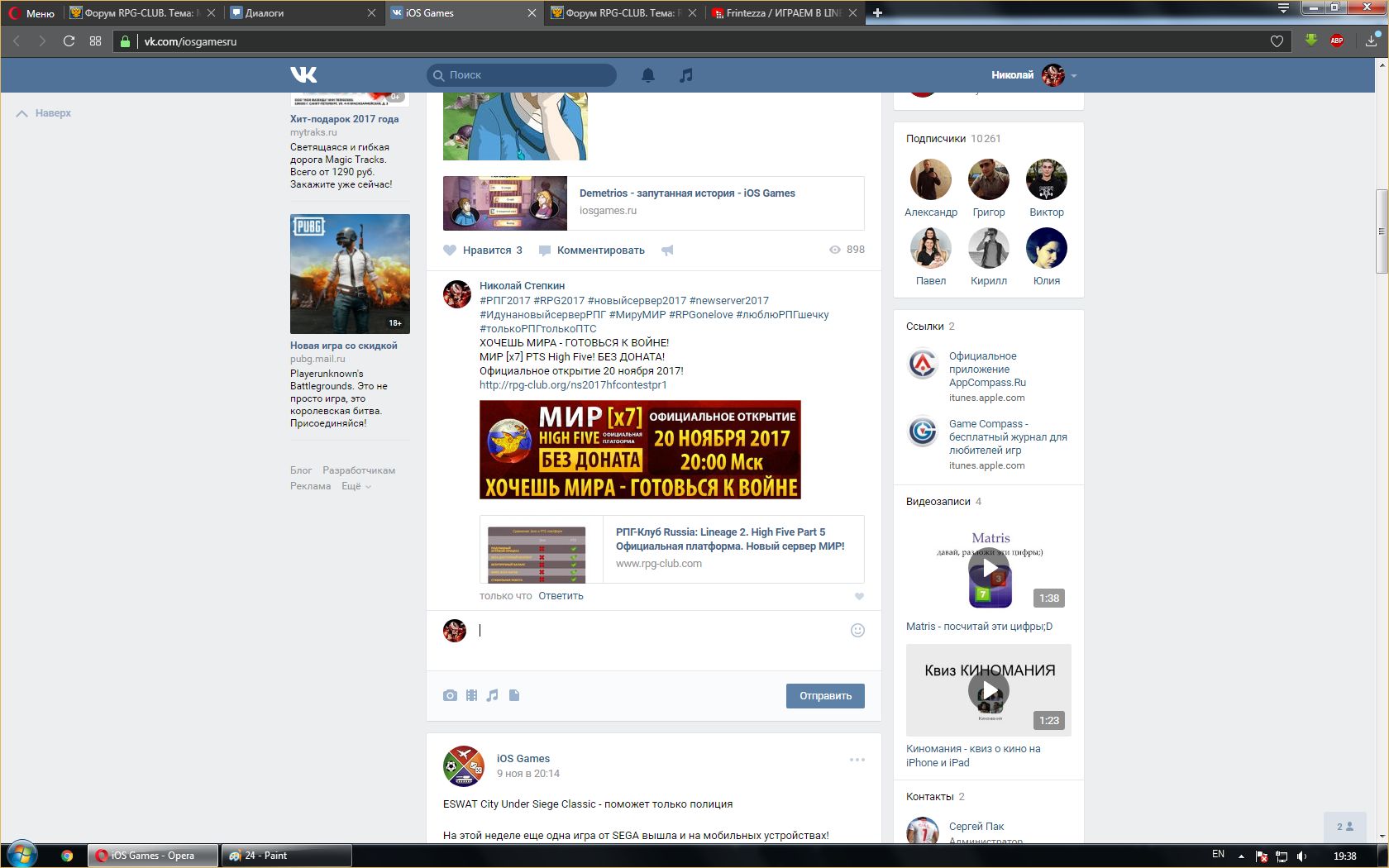Bookmark the page with the heart icon

[x=1277, y=41]
